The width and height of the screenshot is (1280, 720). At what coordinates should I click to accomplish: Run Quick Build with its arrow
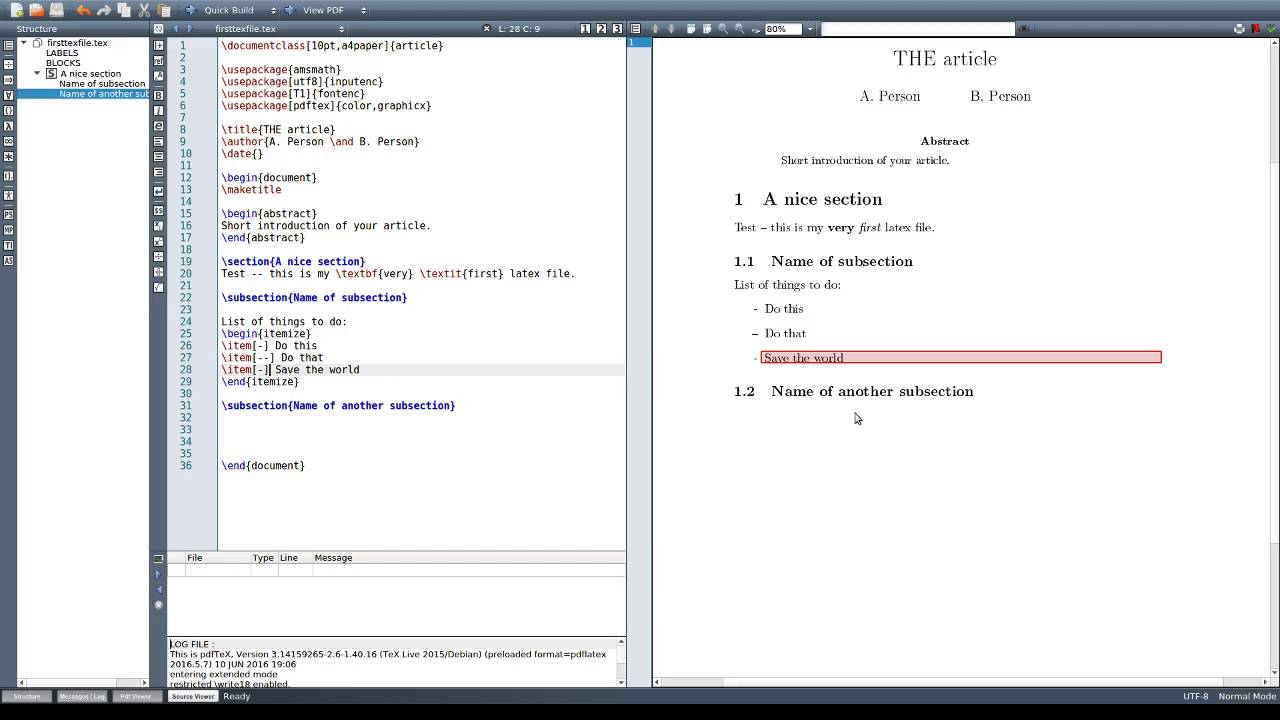190,10
